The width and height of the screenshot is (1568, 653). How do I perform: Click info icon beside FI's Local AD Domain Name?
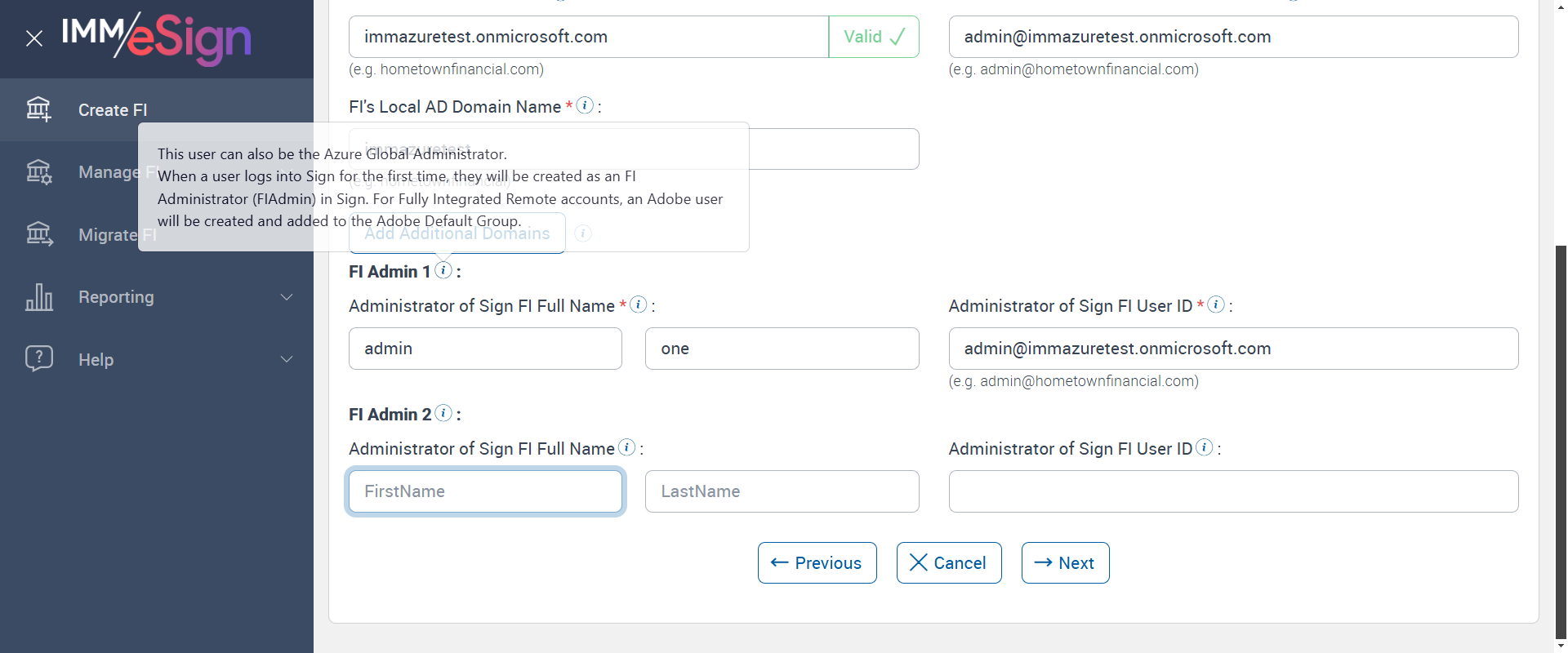click(585, 105)
